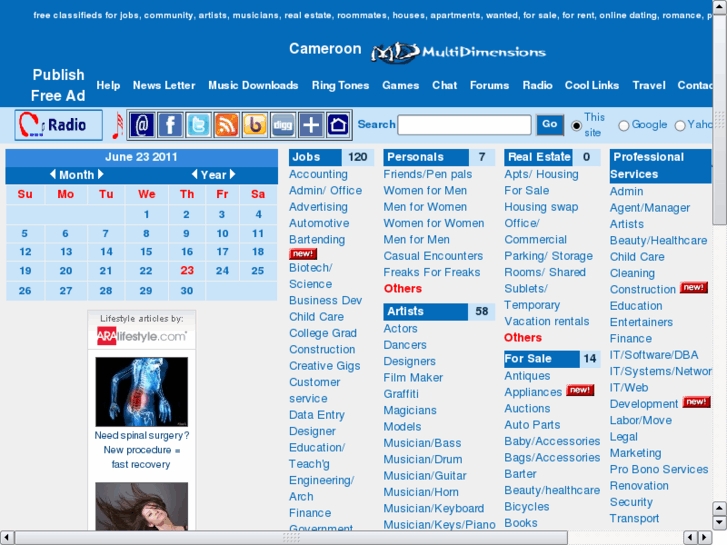Image resolution: width=727 pixels, height=545 pixels.
Task: Open the Radio player icon button
Action: coord(58,125)
